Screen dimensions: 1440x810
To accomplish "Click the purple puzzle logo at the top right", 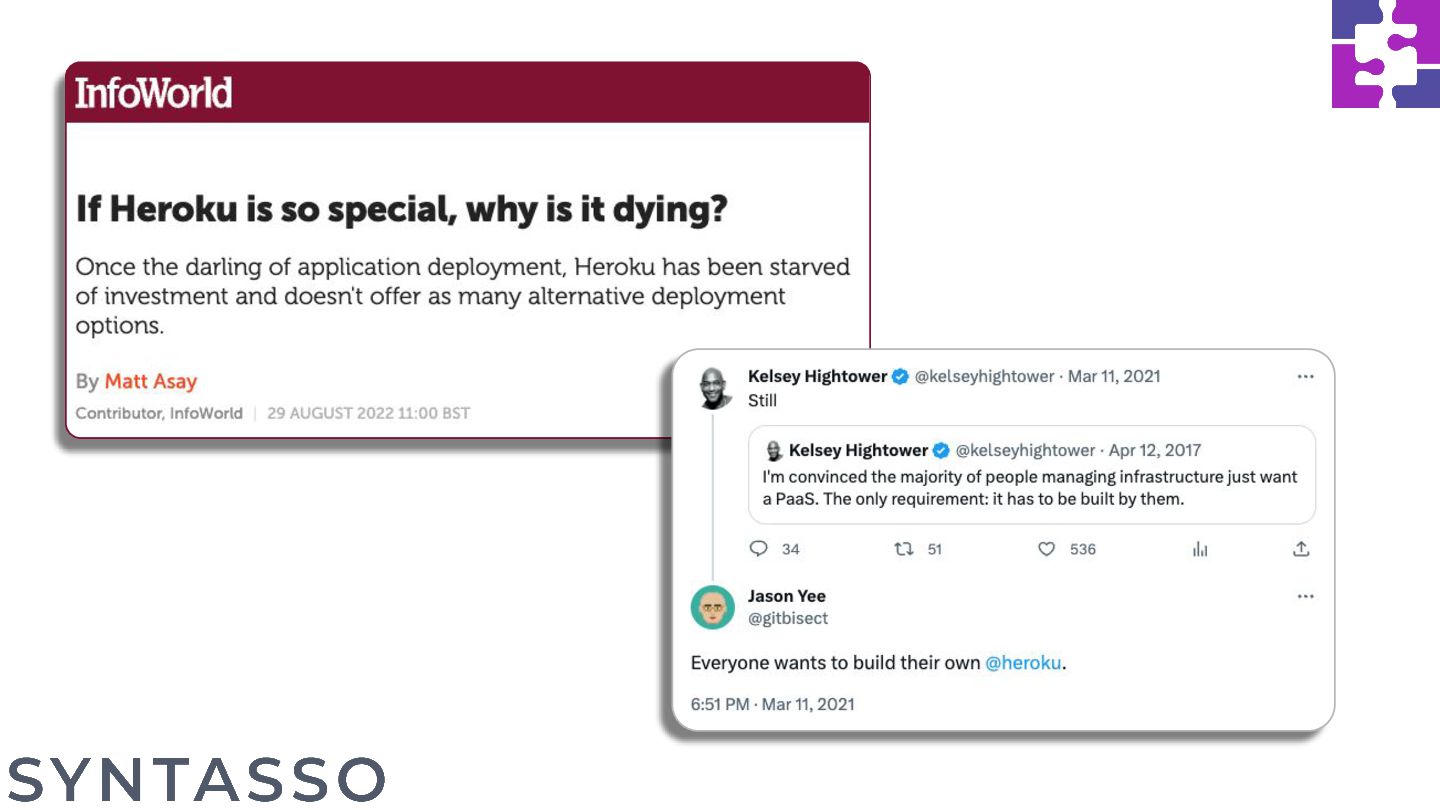I will (x=1386, y=54).
